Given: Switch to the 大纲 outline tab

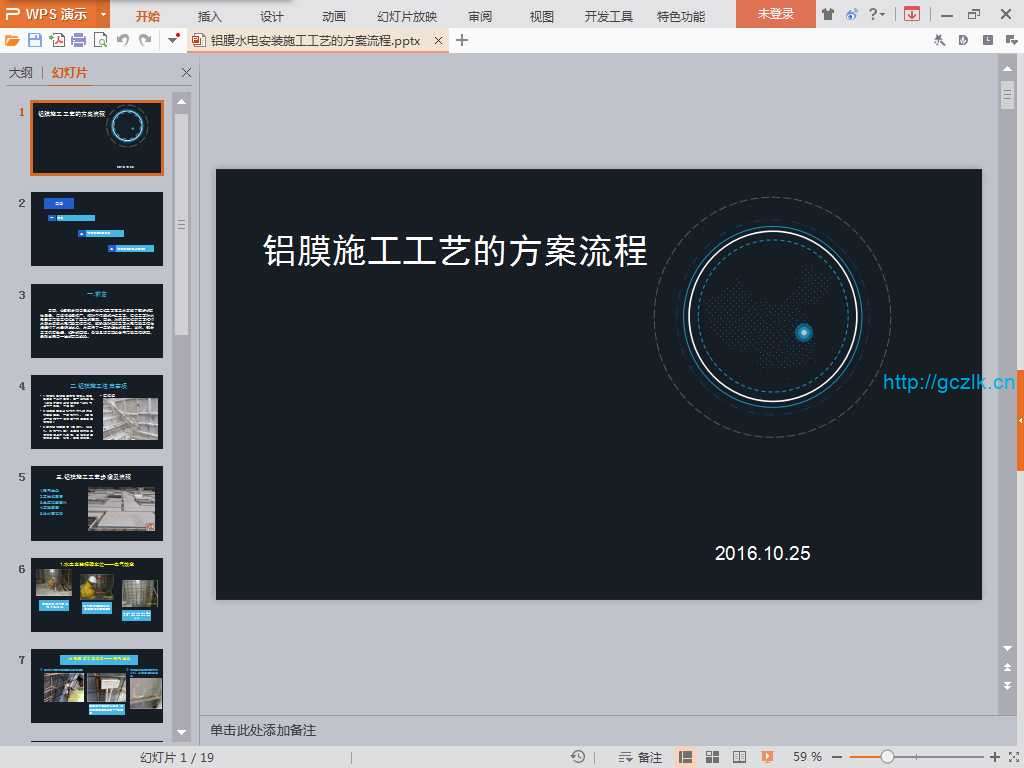Looking at the screenshot, I should 20,73.
